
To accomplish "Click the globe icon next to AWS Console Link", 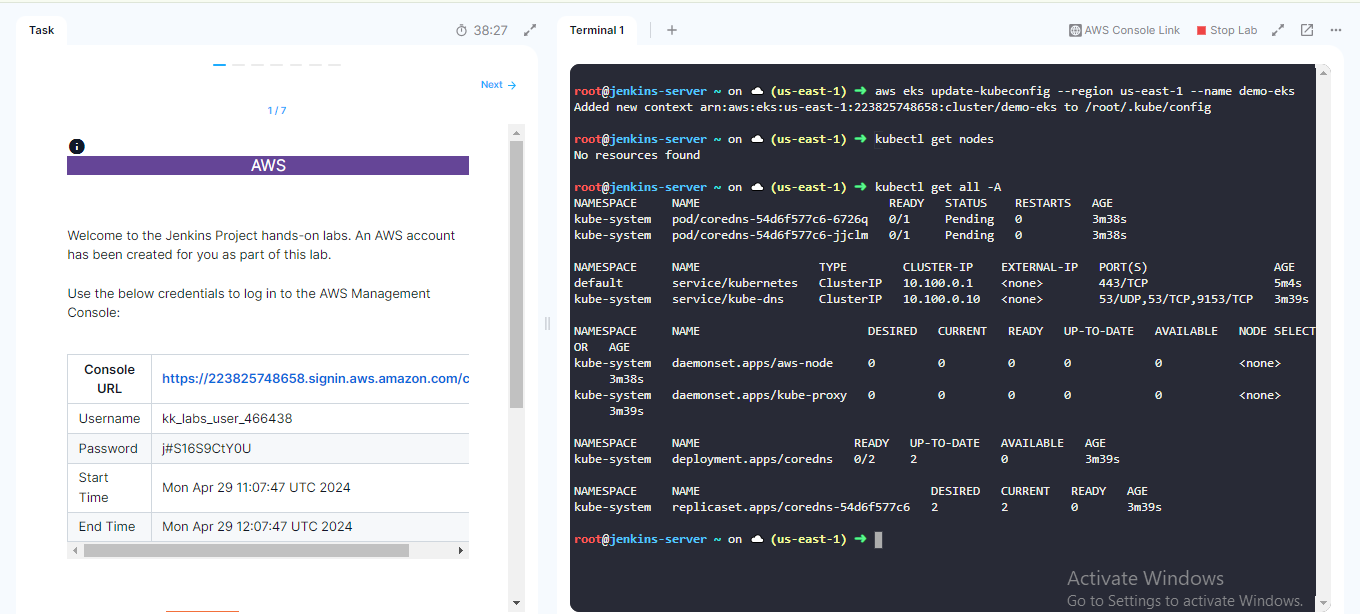I will pos(1075,30).
